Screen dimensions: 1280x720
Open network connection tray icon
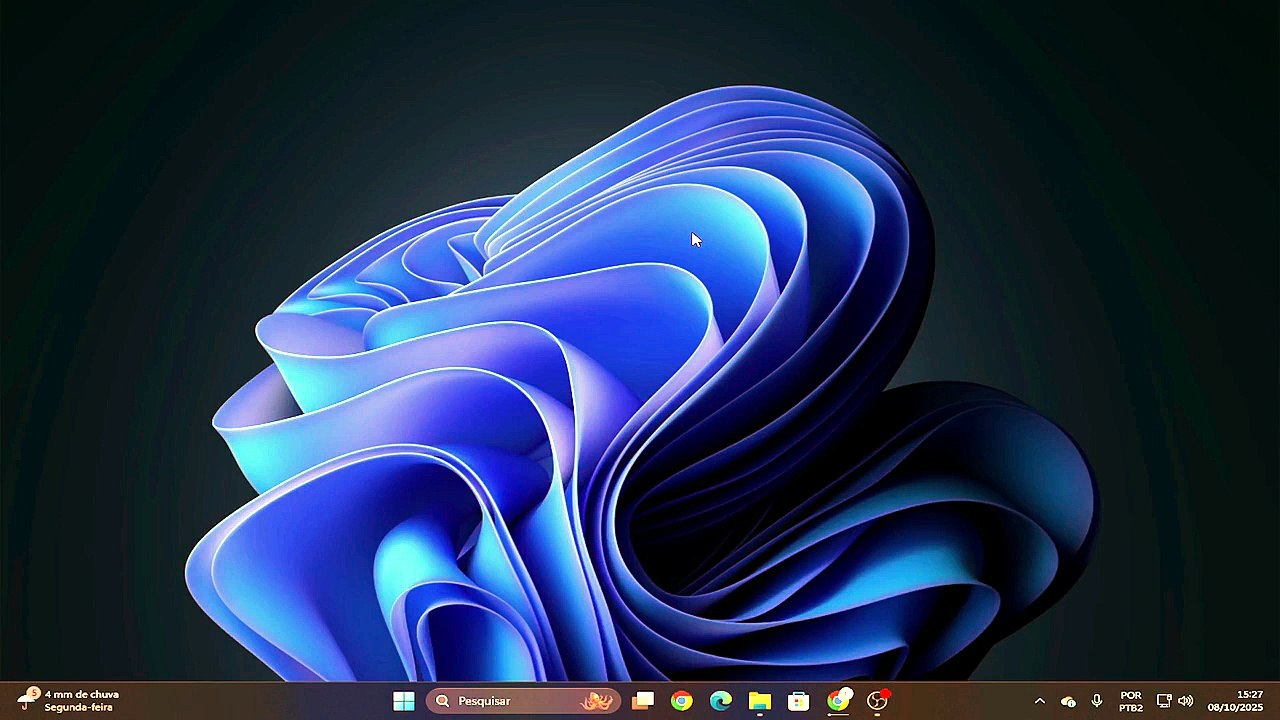click(1164, 701)
